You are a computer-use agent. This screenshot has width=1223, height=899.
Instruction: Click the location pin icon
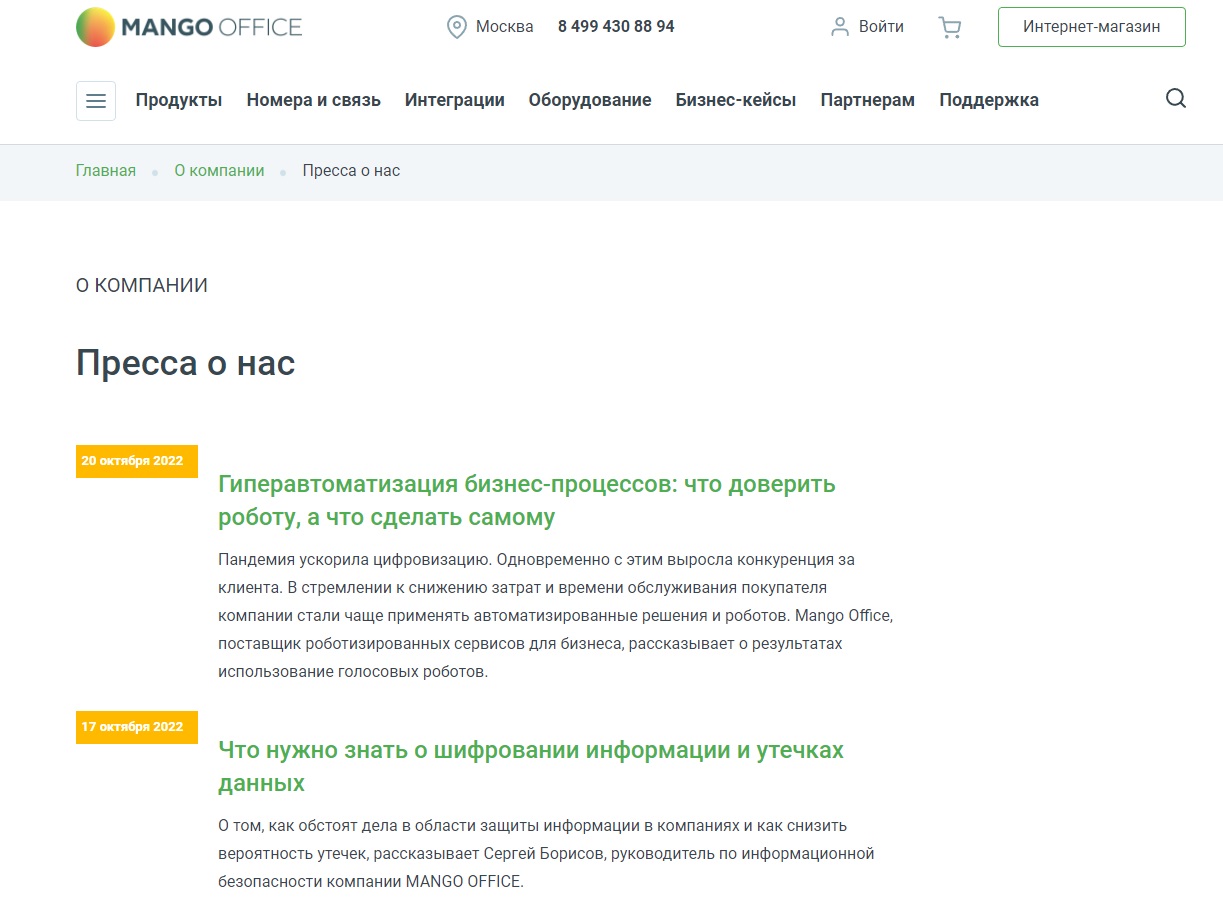click(x=457, y=27)
